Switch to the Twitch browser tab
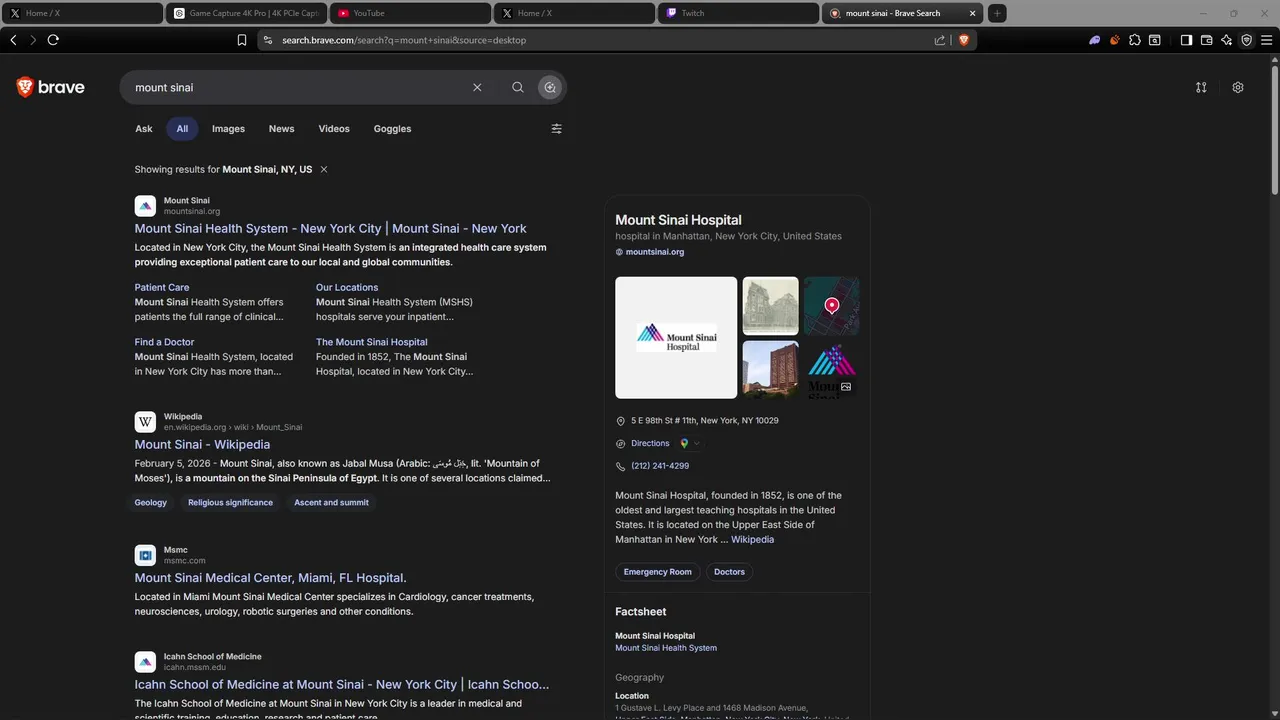The image size is (1280, 720). pyautogui.click(x=738, y=13)
